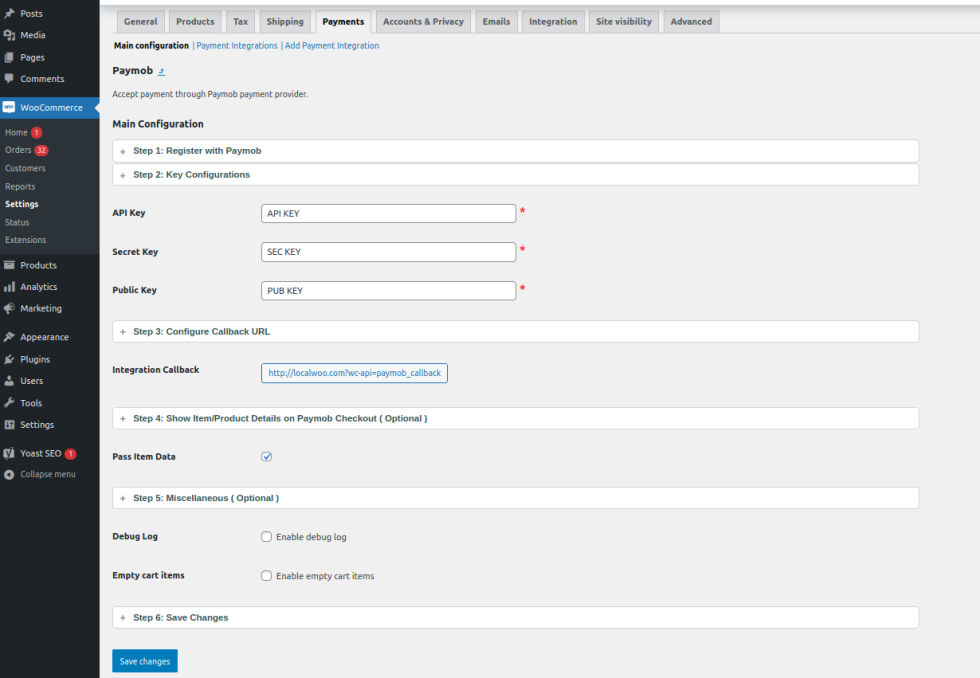Click the Marketing megaphone icon
This screenshot has width=980, height=678.
[9, 308]
